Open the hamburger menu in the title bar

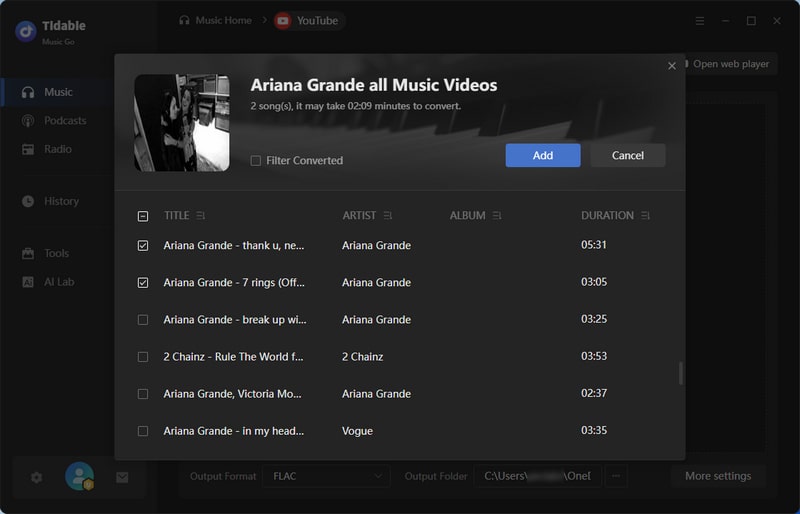[700, 21]
